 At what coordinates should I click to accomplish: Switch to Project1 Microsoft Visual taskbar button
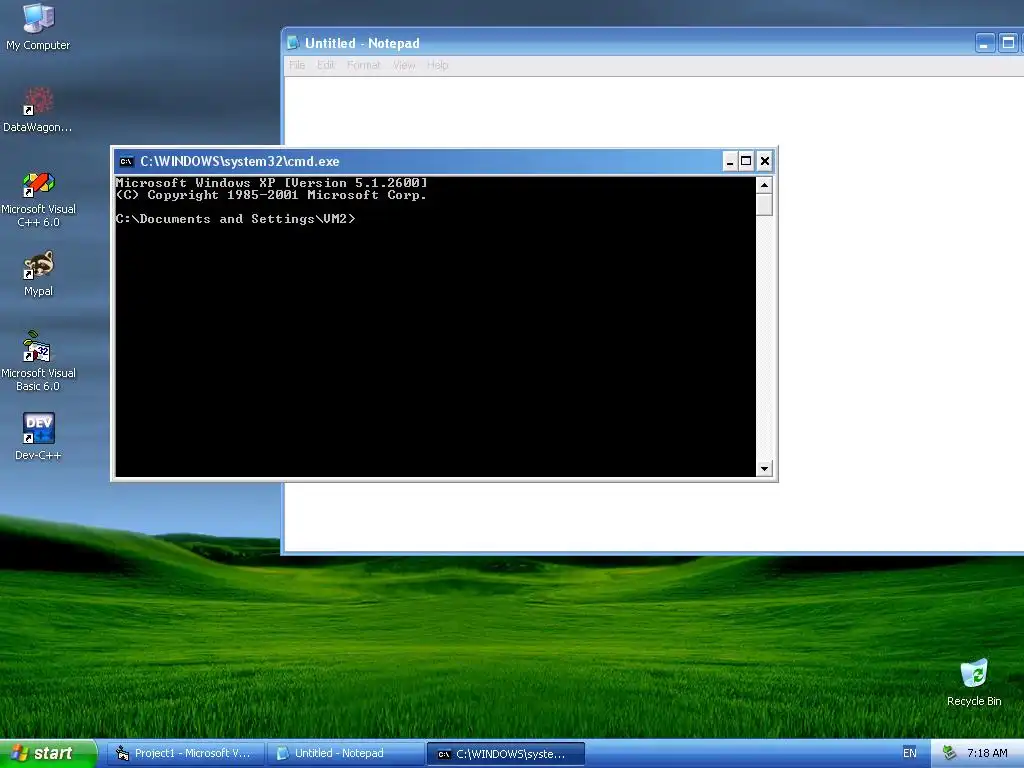click(x=184, y=753)
